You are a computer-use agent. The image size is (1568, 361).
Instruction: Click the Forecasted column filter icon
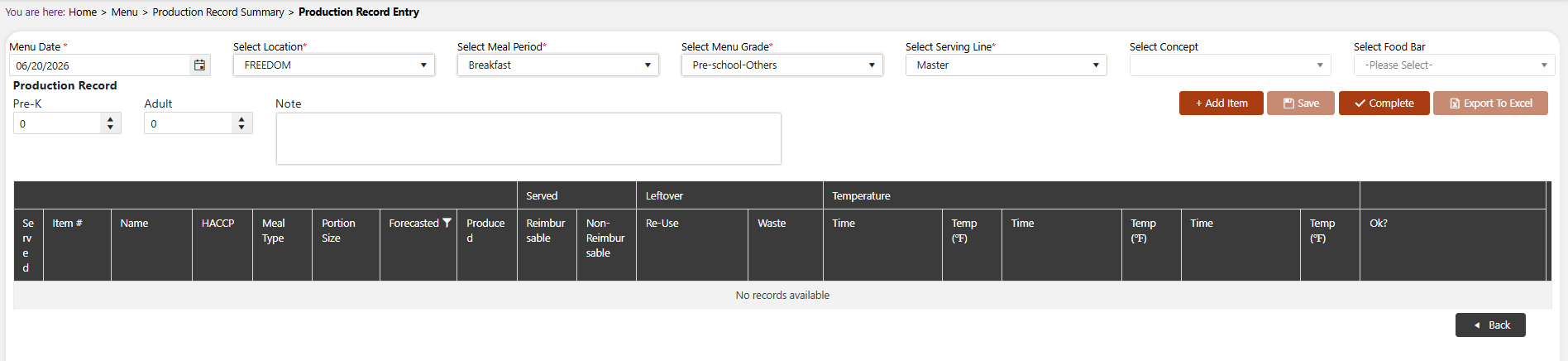447,223
